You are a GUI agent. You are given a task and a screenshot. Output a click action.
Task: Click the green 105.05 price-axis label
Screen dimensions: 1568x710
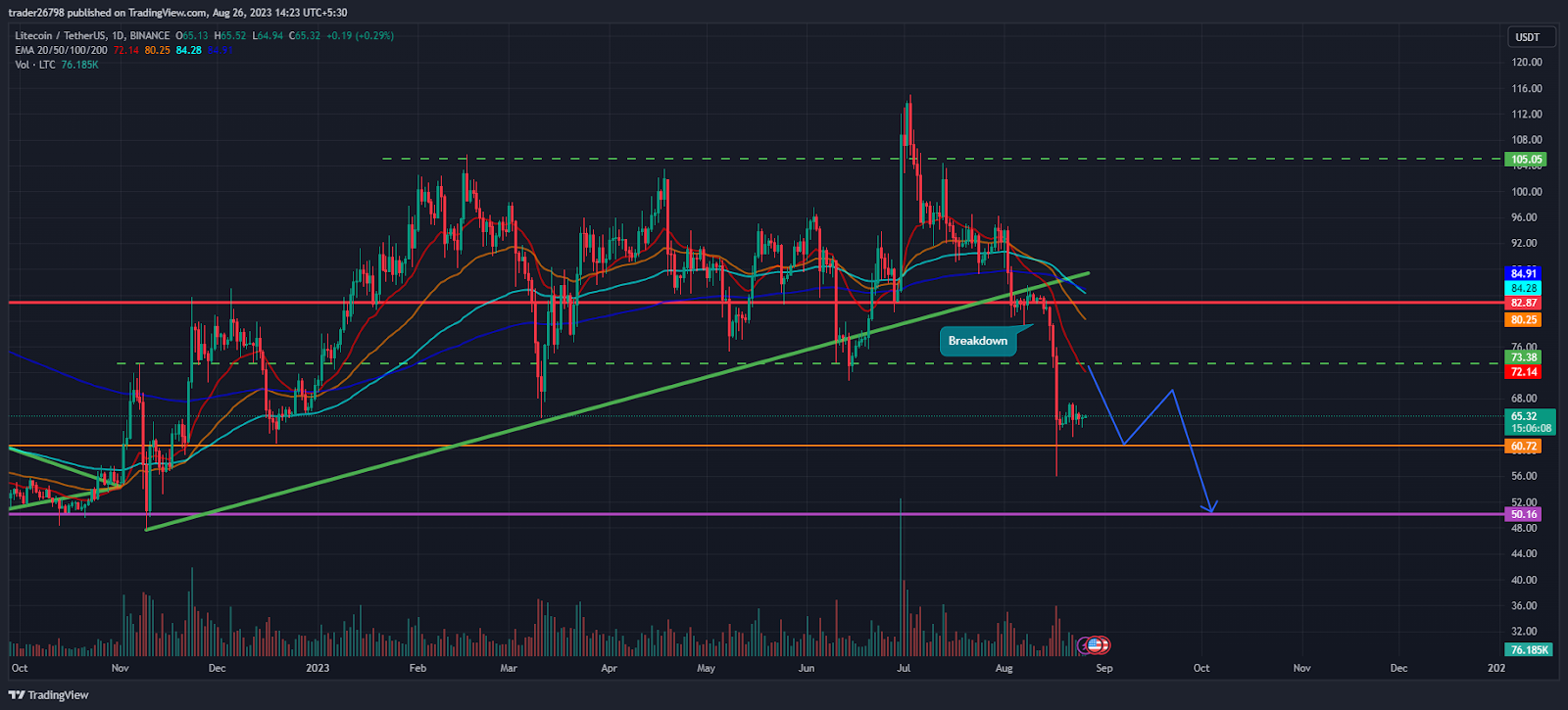point(1526,160)
